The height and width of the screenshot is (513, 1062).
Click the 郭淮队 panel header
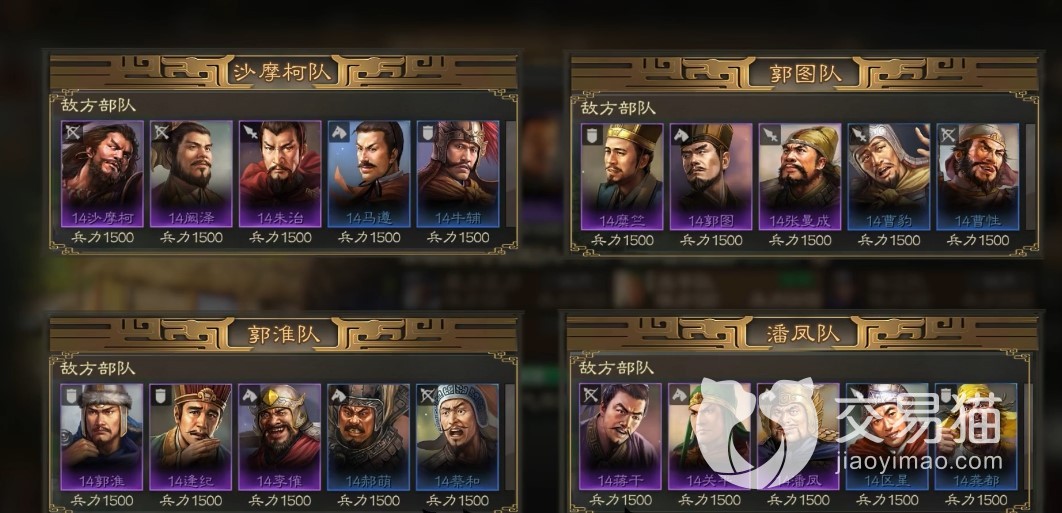coord(283,333)
